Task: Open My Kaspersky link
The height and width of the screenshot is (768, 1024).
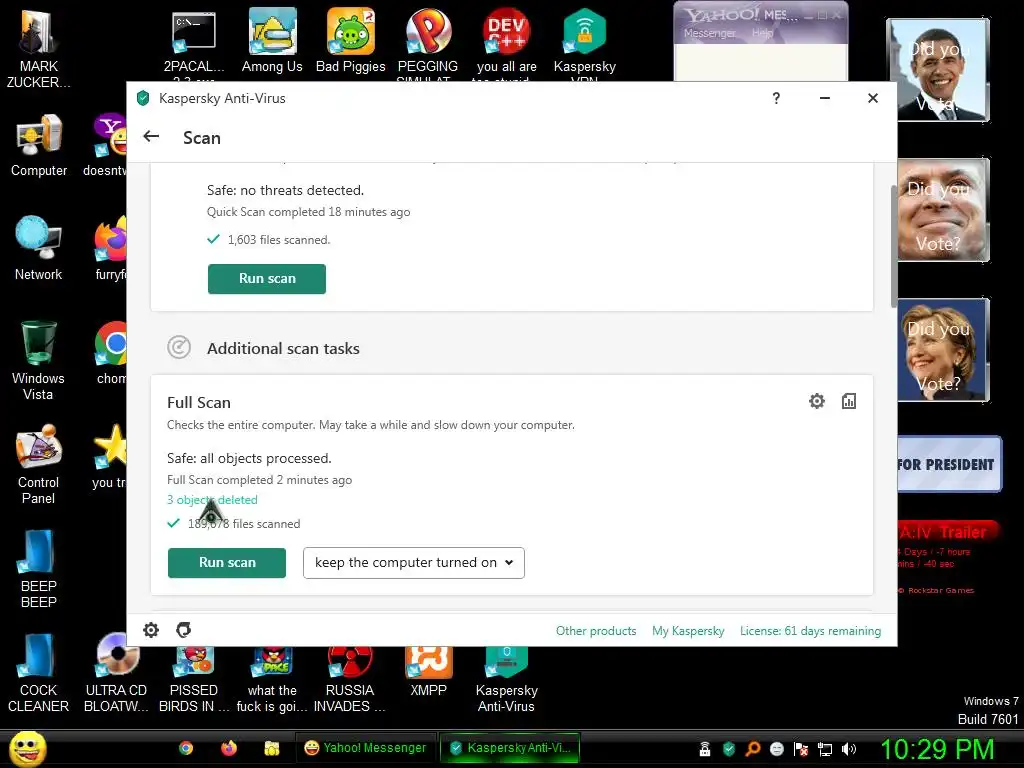Action: click(688, 631)
